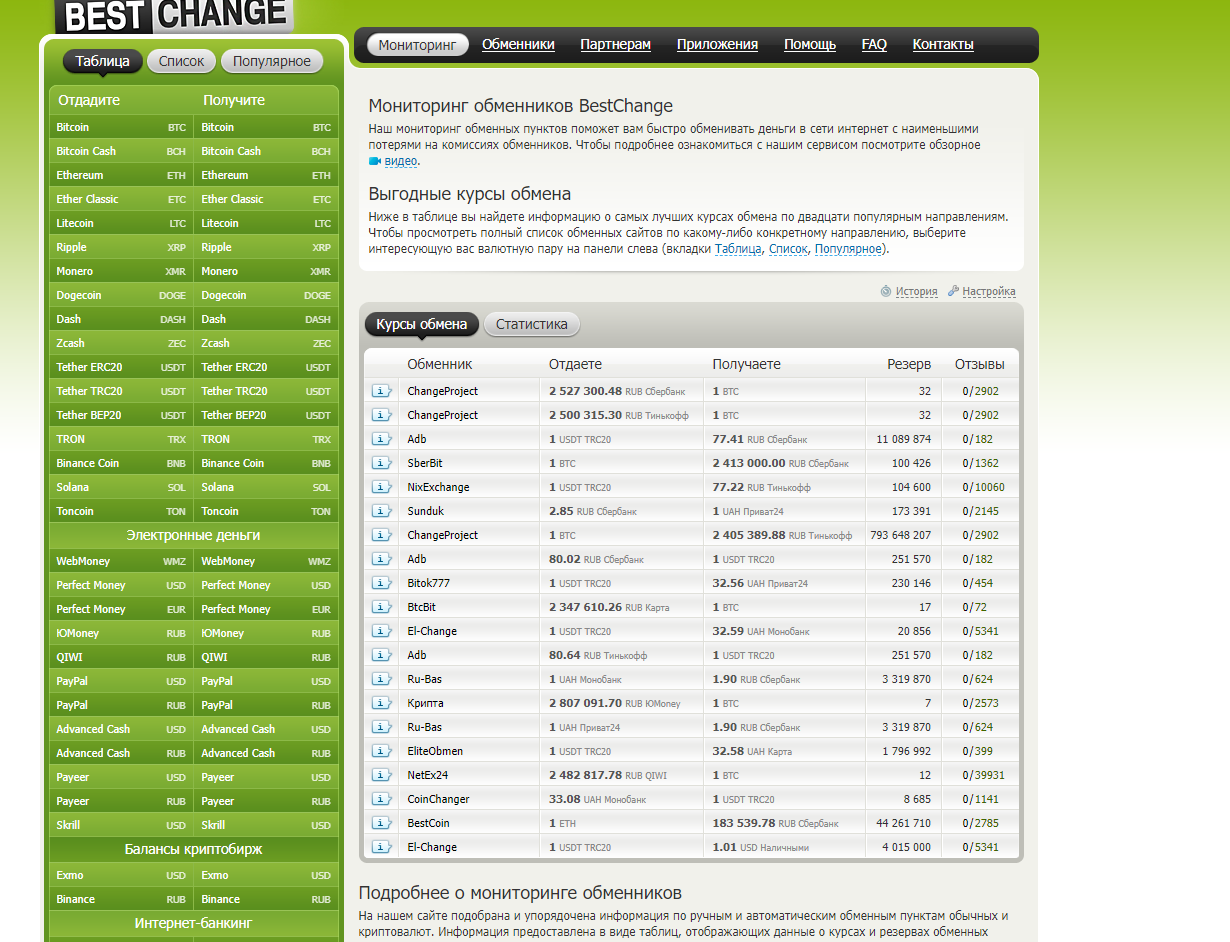Viewport: 1230px width, 942px height.
Task: Open the Курсы обмена tab
Action: (x=421, y=324)
